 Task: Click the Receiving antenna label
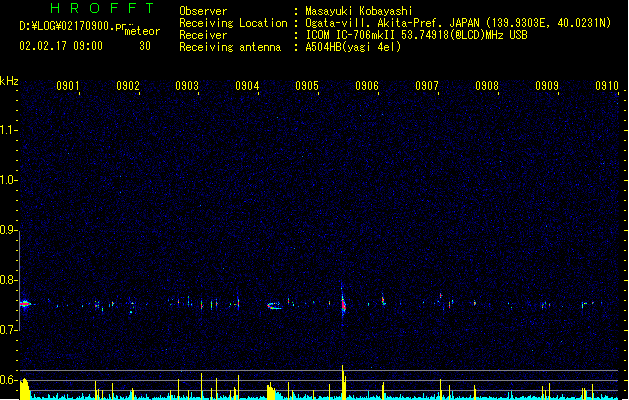point(230,47)
